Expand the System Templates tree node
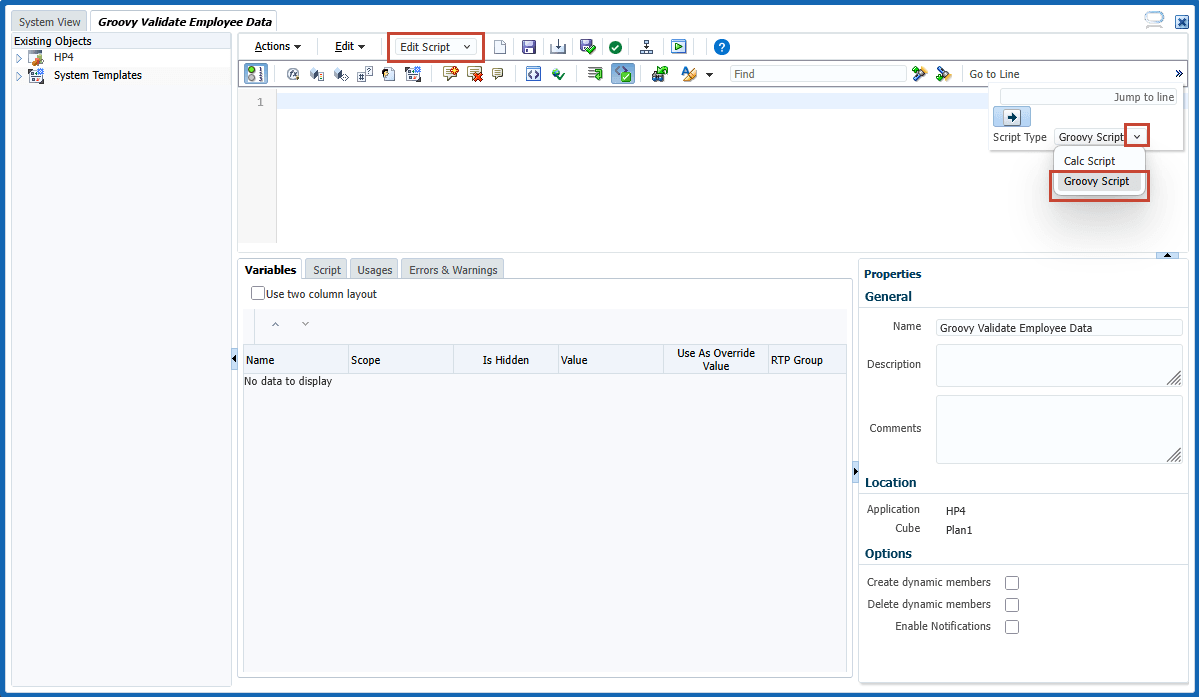 19,76
